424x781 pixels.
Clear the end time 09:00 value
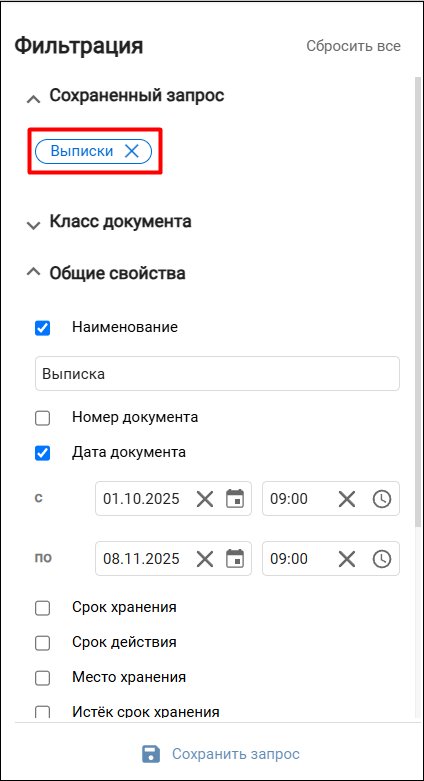point(347,558)
